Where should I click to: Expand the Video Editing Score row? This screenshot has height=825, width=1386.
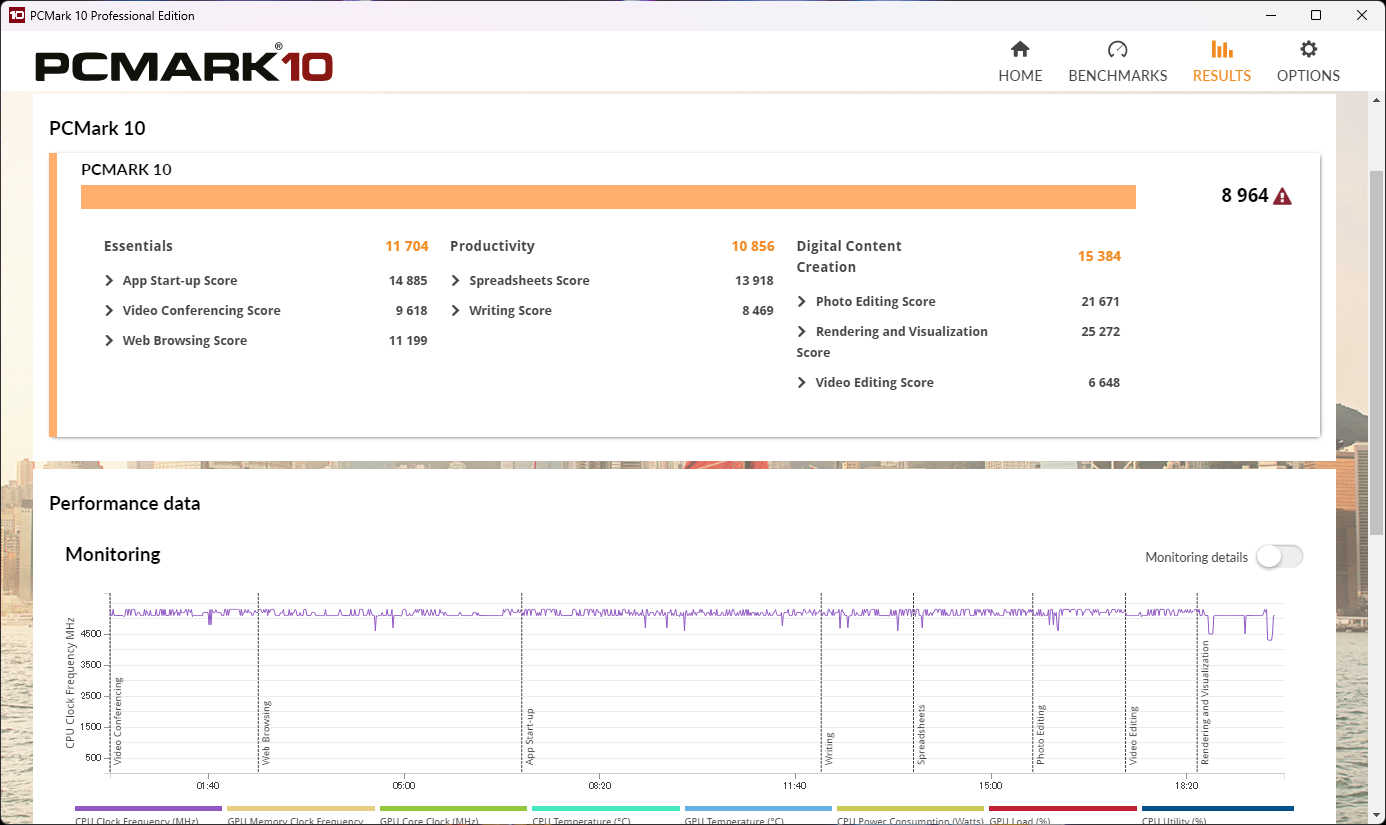[802, 383]
